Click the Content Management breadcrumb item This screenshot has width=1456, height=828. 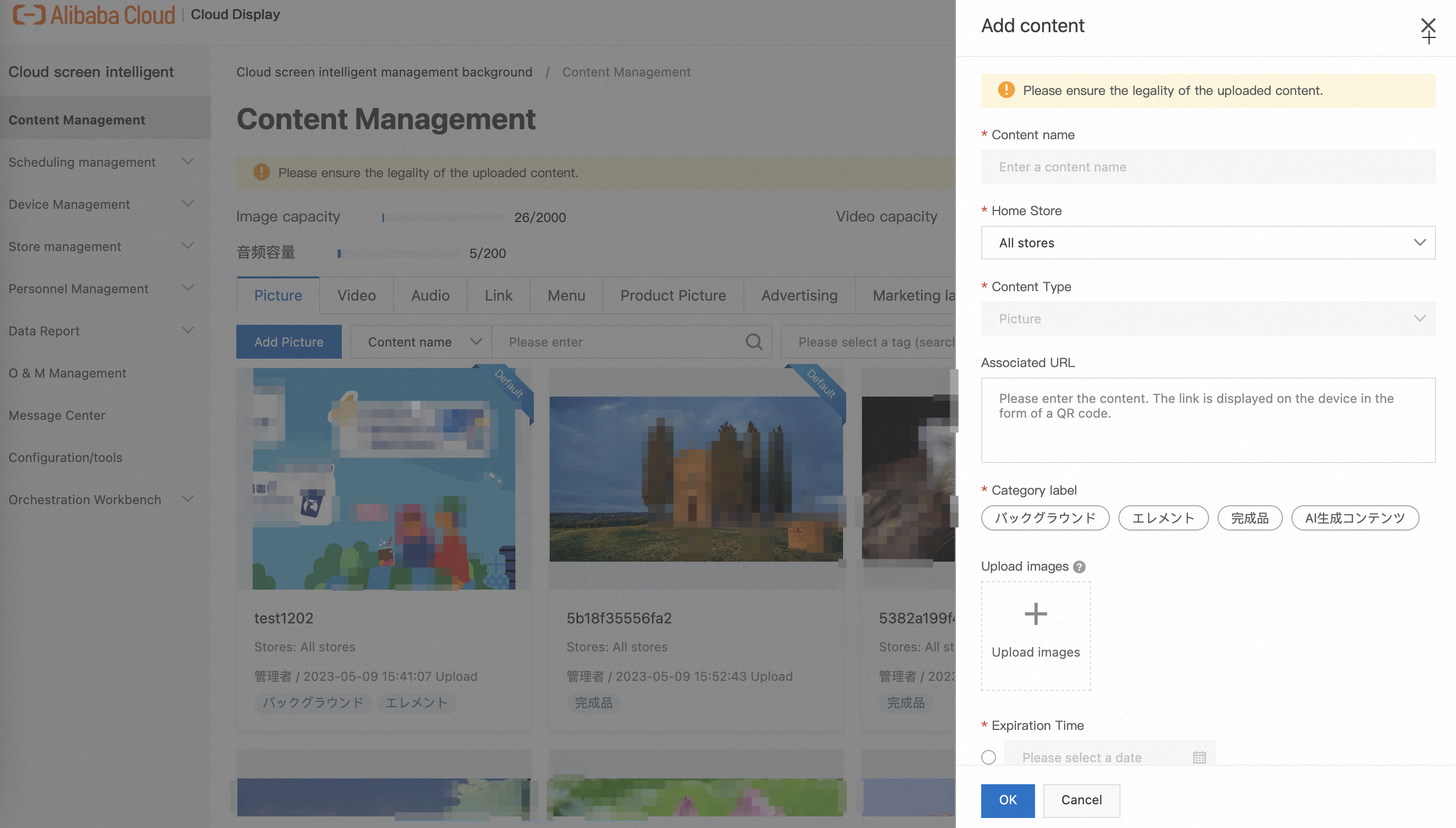pyautogui.click(x=626, y=72)
